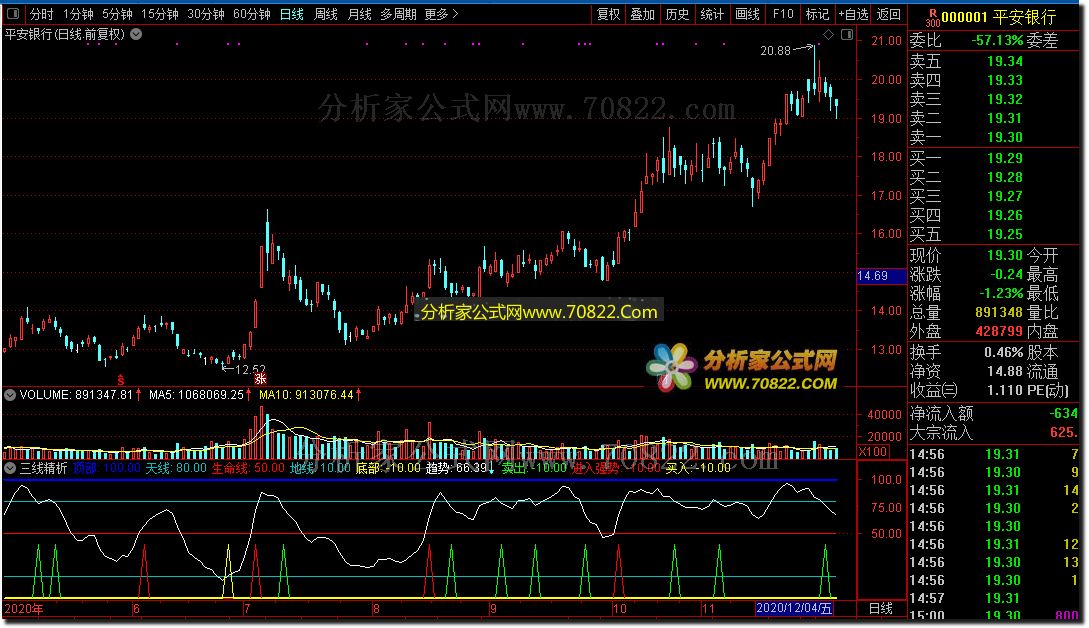Select the 60分钟 period
The height and width of the screenshot is (628, 1089).
251,14
